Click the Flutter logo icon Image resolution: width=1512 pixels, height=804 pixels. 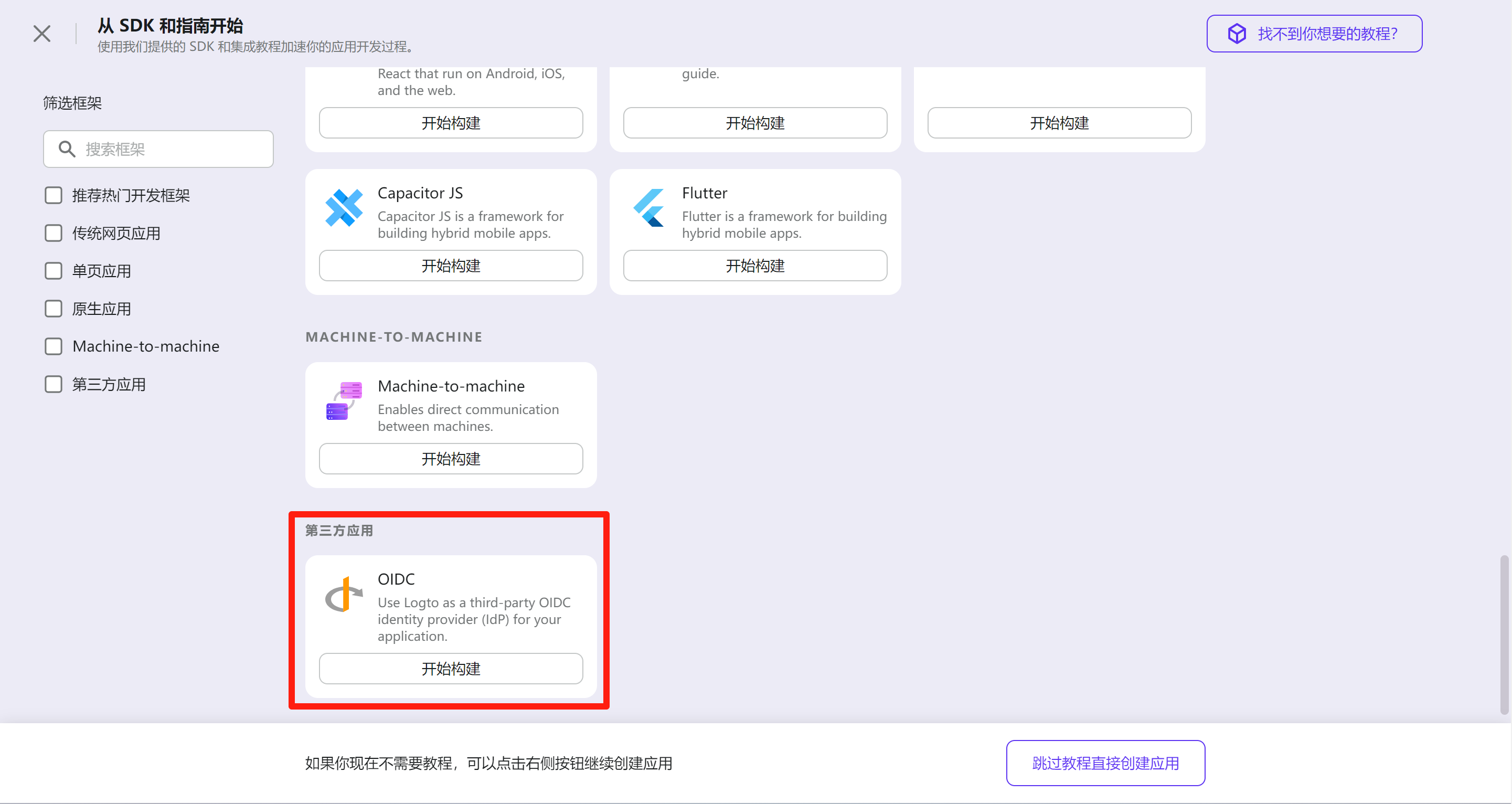(648, 207)
